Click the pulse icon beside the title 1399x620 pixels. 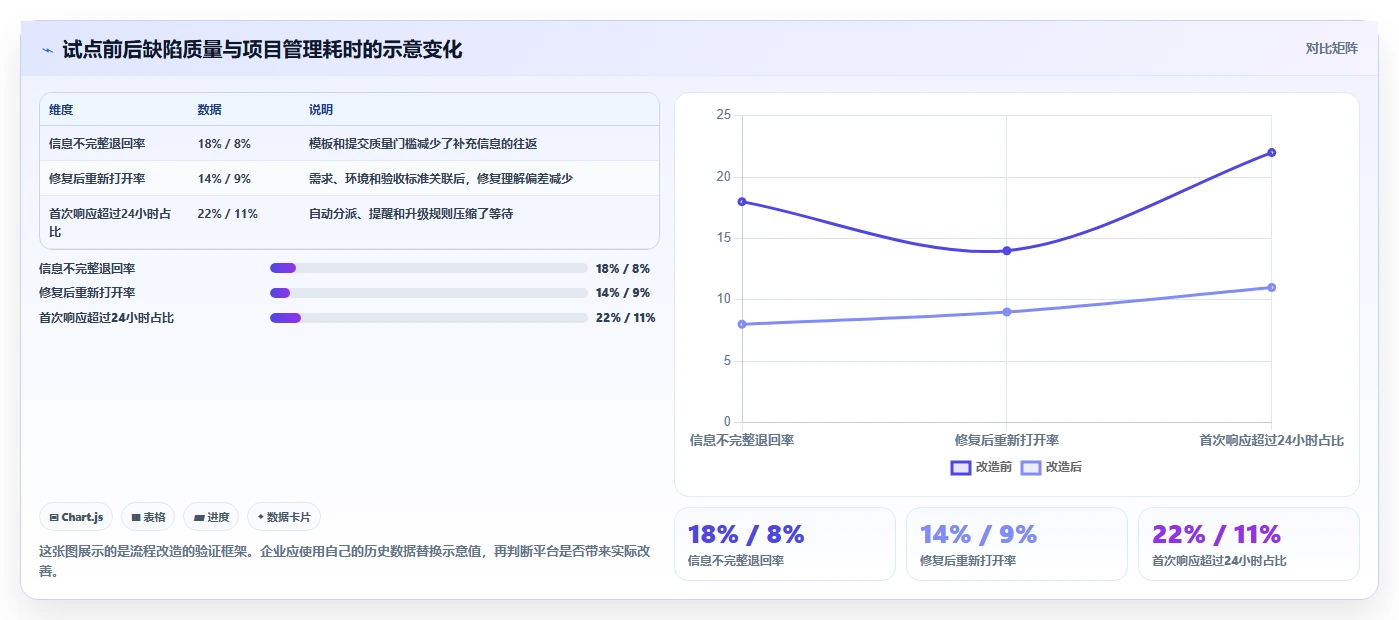click(47, 50)
